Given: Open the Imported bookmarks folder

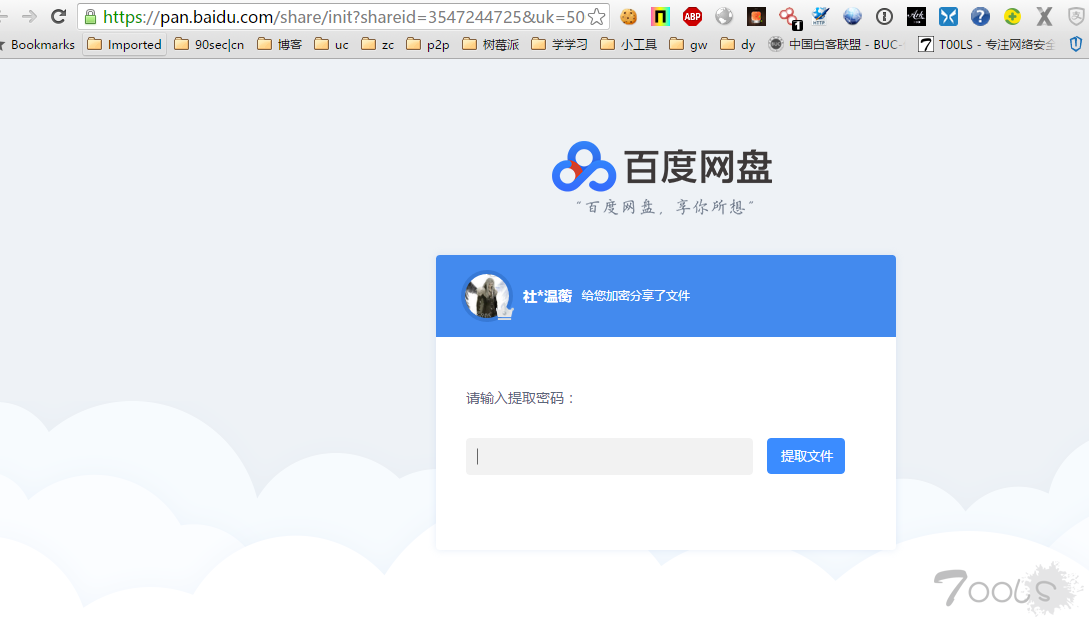Looking at the screenshot, I should click(x=125, y=44).
